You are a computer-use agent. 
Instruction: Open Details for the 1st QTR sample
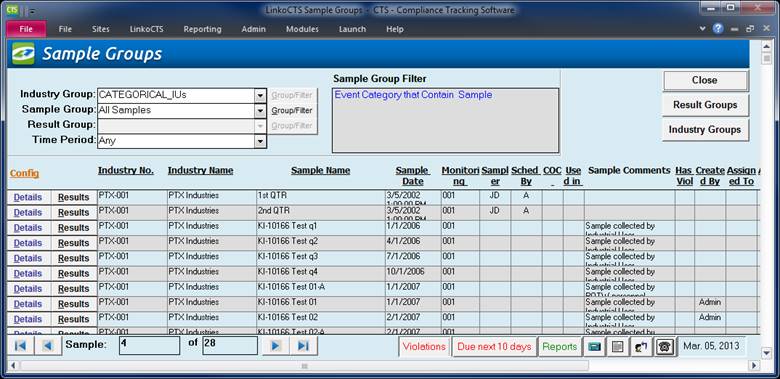click(x=28, y=197)
